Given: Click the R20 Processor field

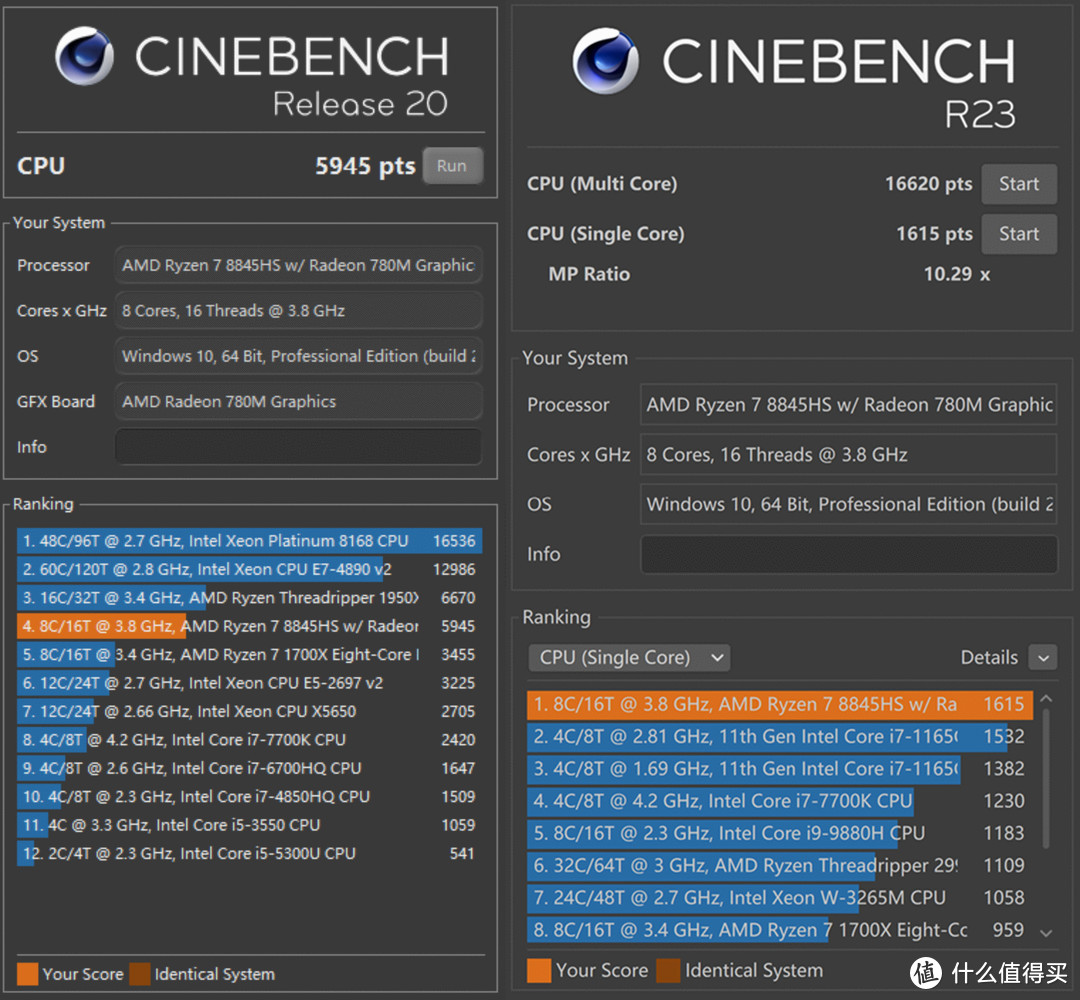Looking at the screenshot, I should click(x=298, y=265).
